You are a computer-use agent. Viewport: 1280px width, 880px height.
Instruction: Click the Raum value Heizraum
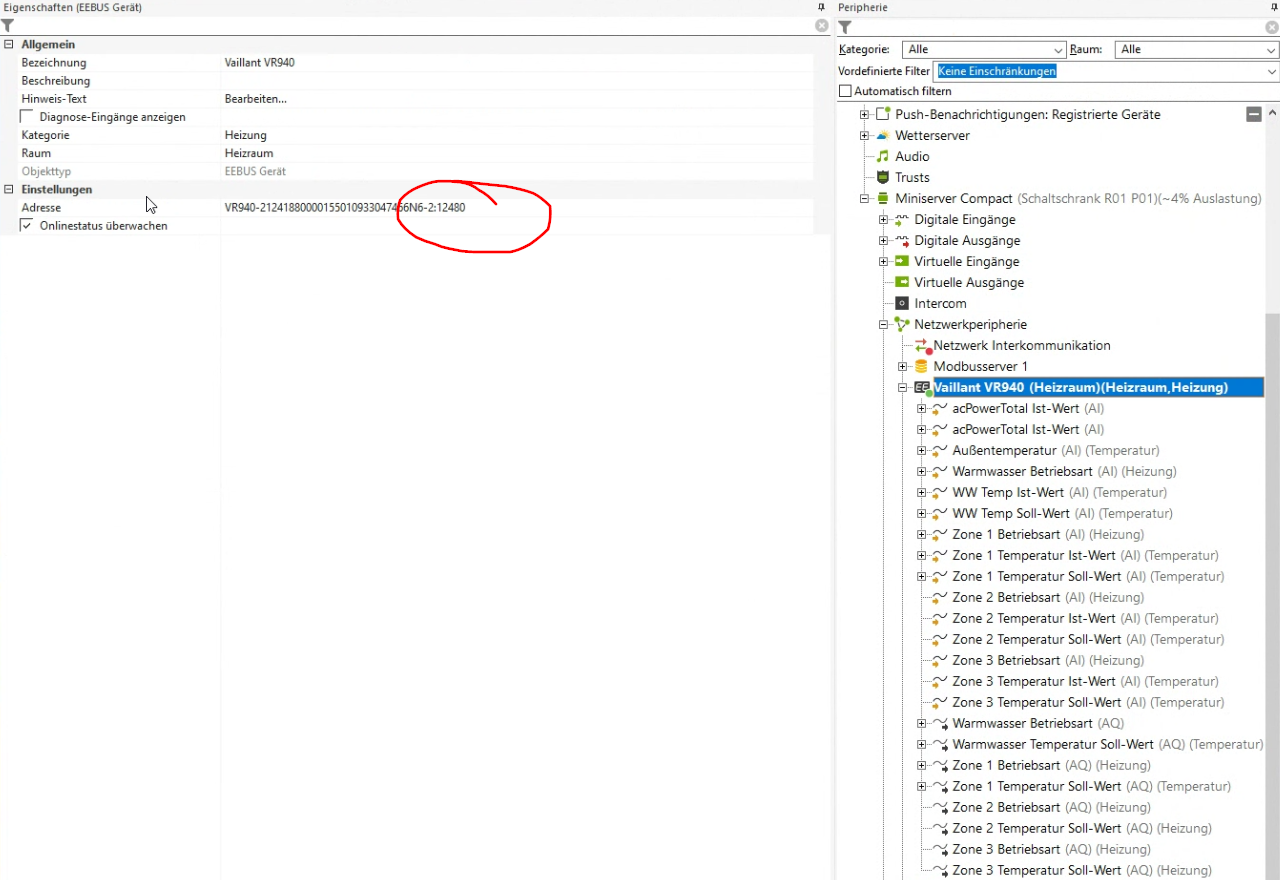(x=249, y=153)
